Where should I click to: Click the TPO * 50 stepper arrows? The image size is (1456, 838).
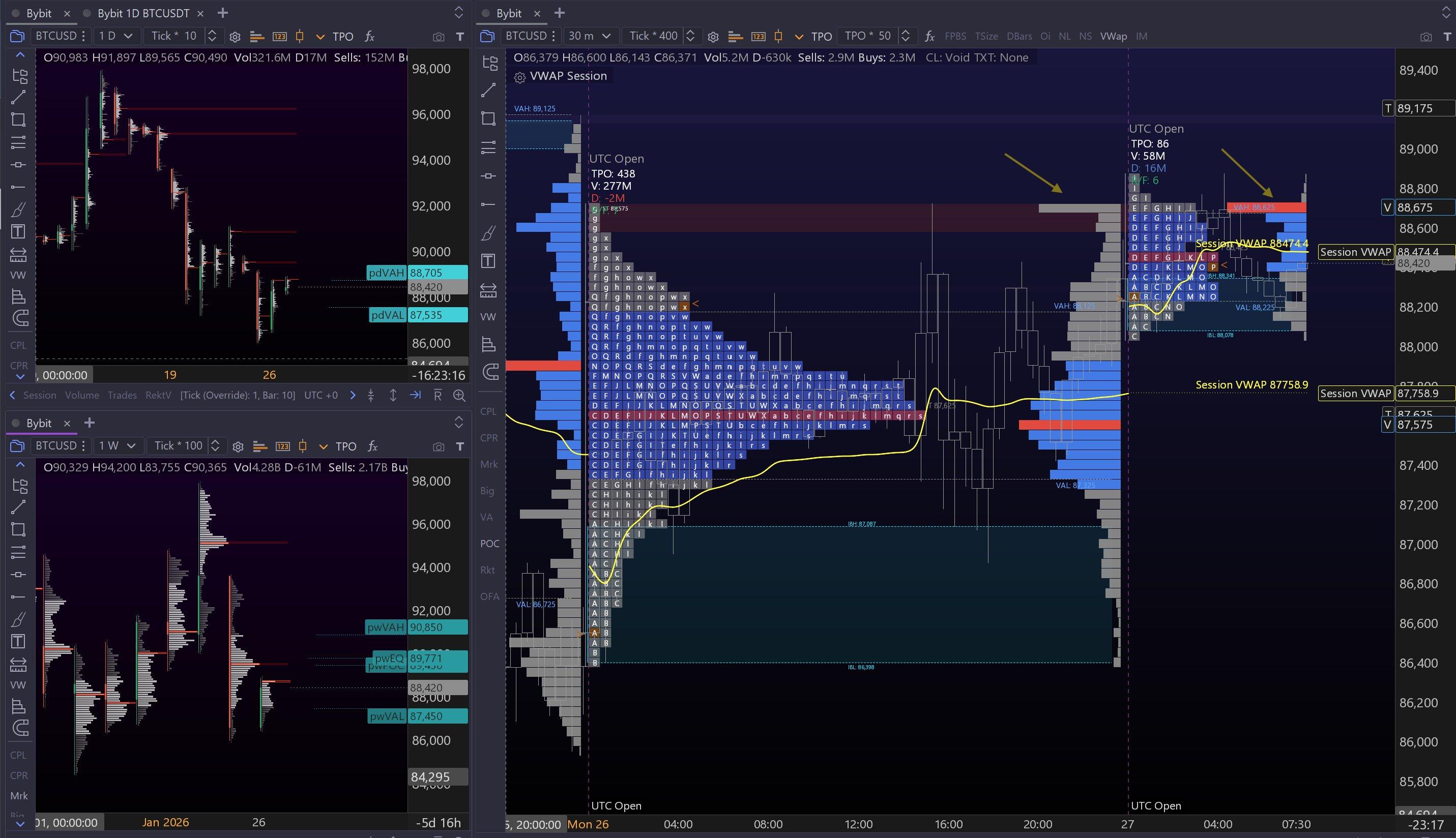tap(905, 36)
